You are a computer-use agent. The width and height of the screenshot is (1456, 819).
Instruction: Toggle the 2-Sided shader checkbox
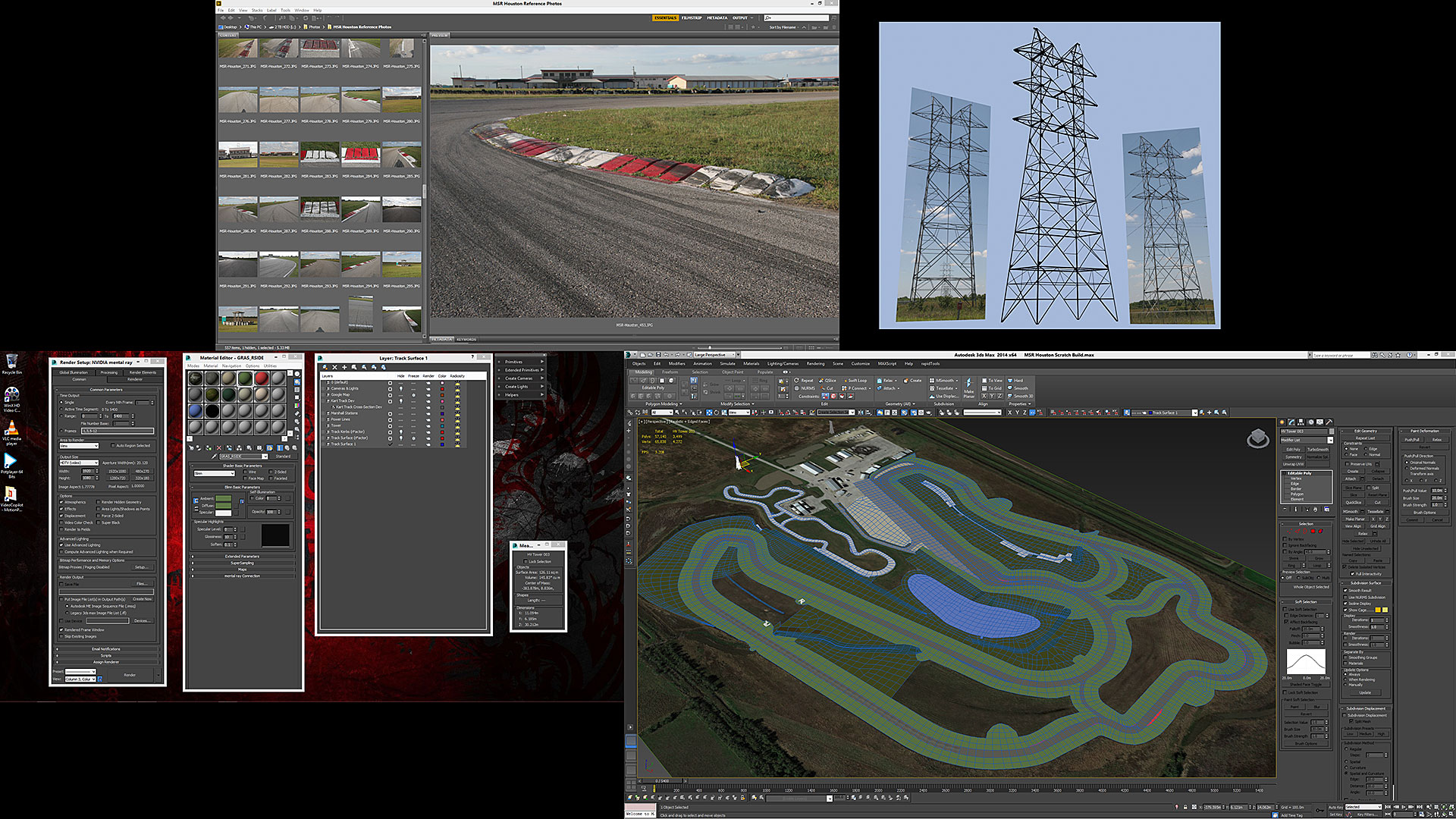(271, 472)
